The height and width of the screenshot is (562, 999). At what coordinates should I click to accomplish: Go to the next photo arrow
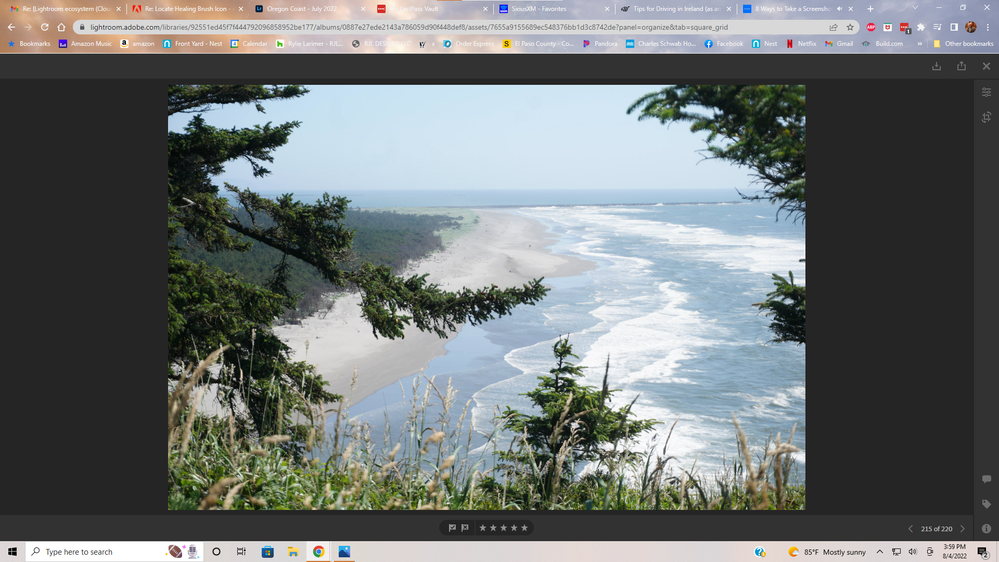click(963, 529)
